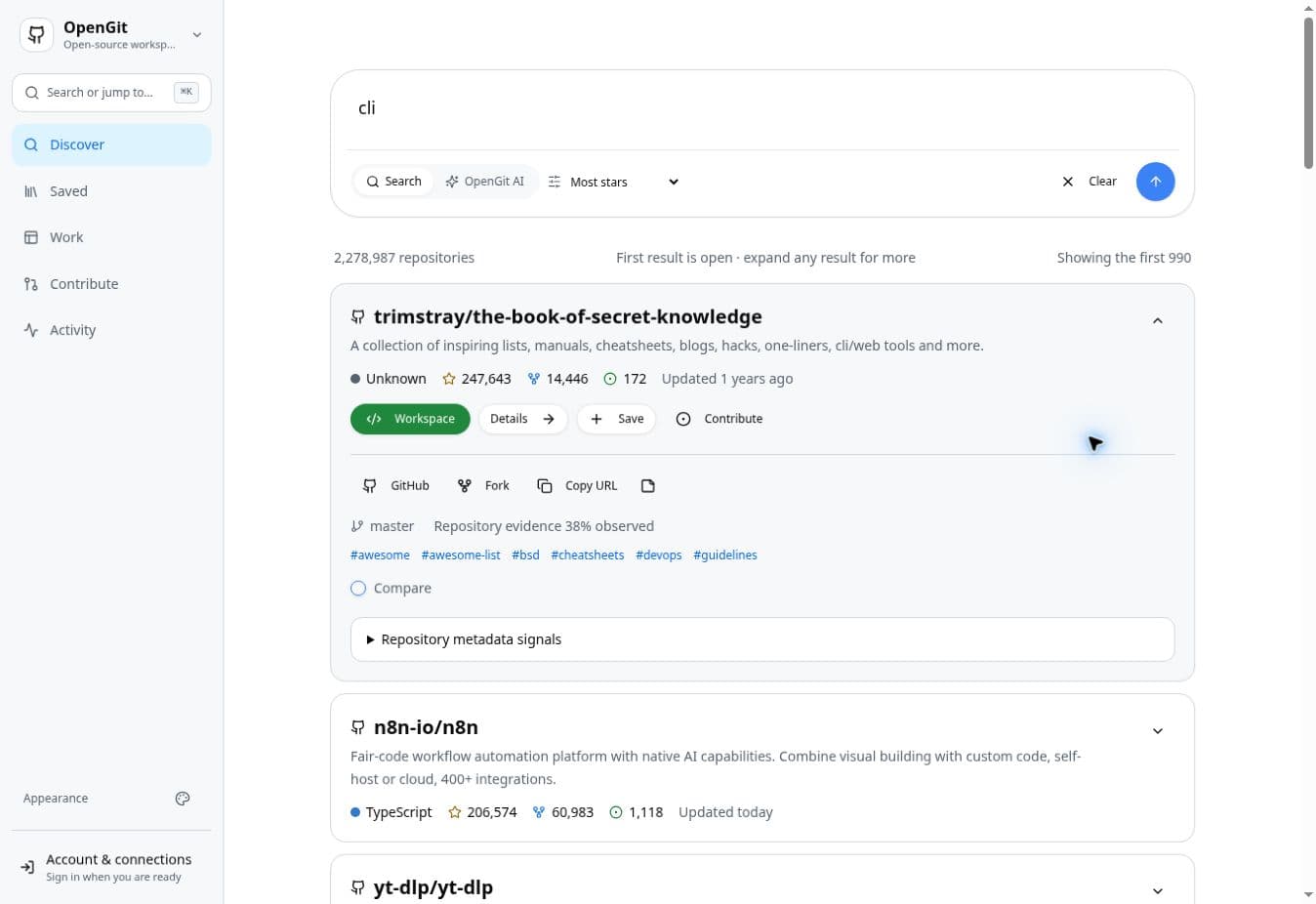Switch to OpenGit AI mode
The image size is (1316, 904).
tap(484, 182)
